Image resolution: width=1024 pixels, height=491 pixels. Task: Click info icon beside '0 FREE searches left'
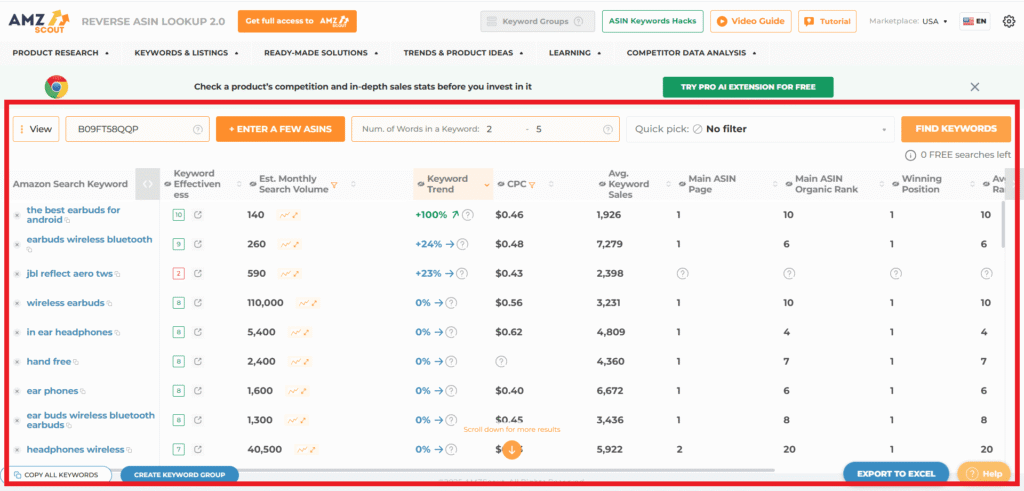[910, 155]
